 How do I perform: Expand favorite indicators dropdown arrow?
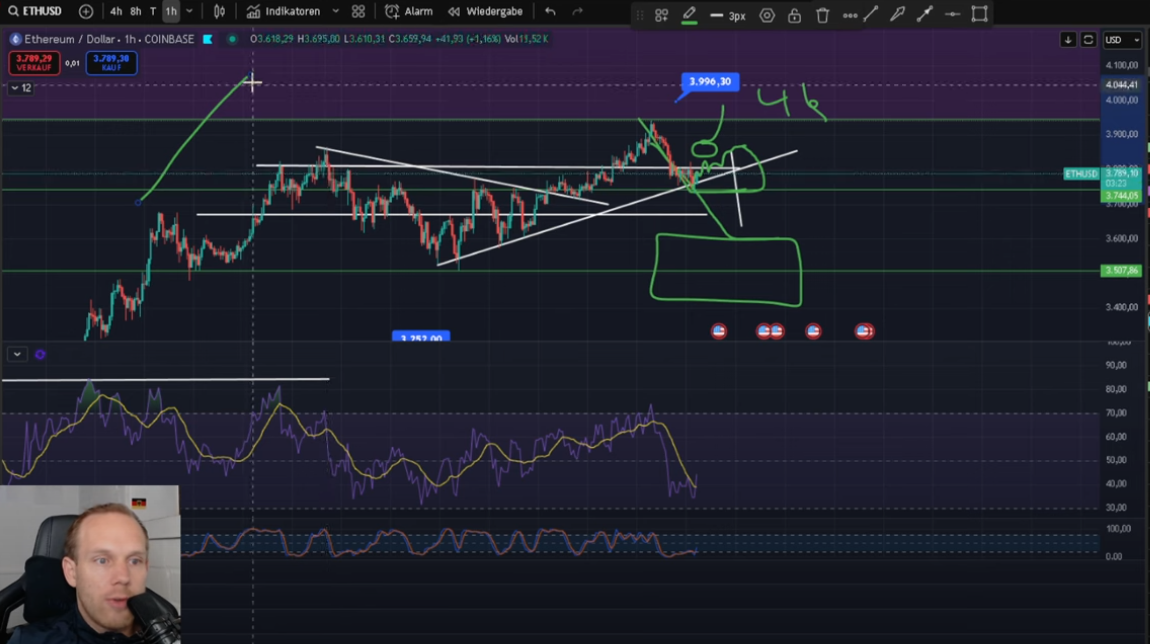[335, 11]
